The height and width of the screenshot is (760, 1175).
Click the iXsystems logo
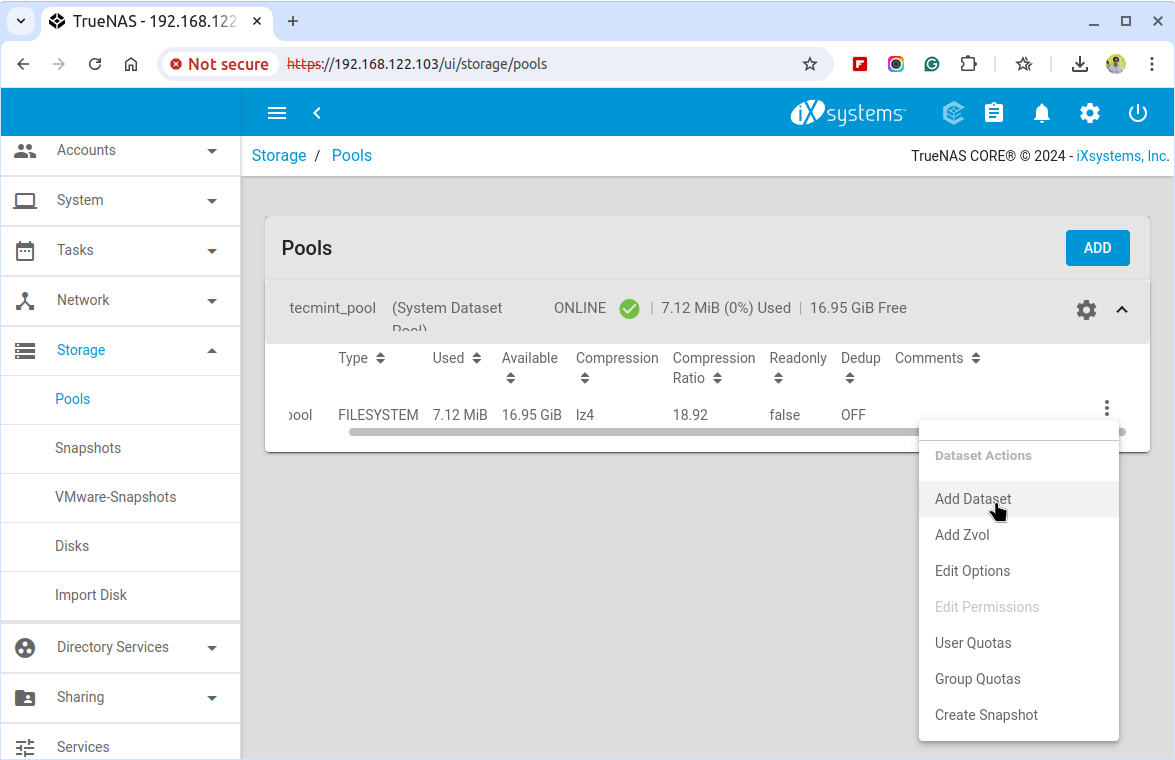[848, 113]
